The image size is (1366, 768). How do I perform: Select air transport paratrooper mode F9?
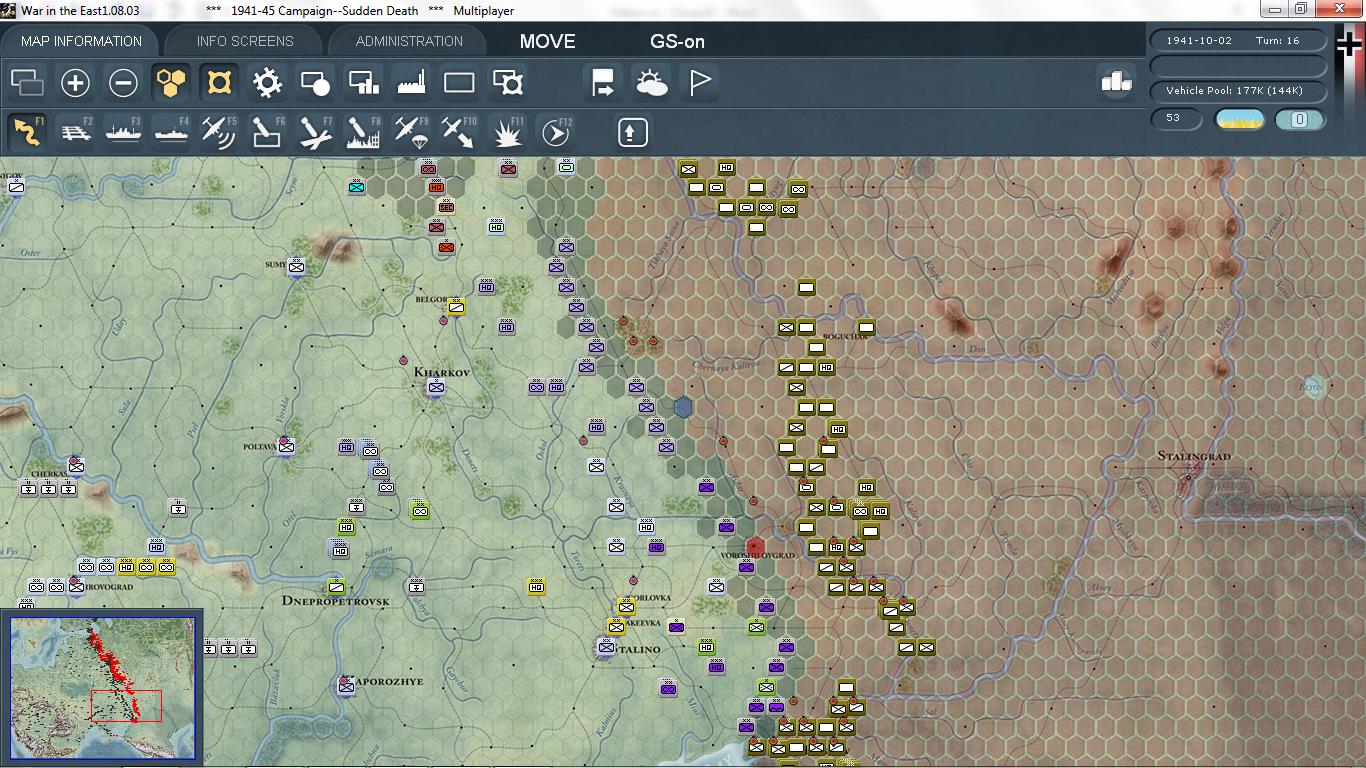click(x=411, y=132)
